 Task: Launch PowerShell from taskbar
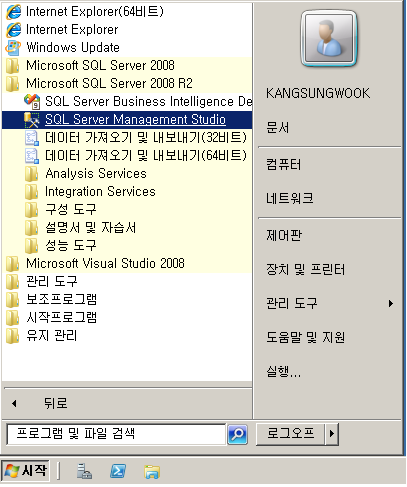point(118,471)
